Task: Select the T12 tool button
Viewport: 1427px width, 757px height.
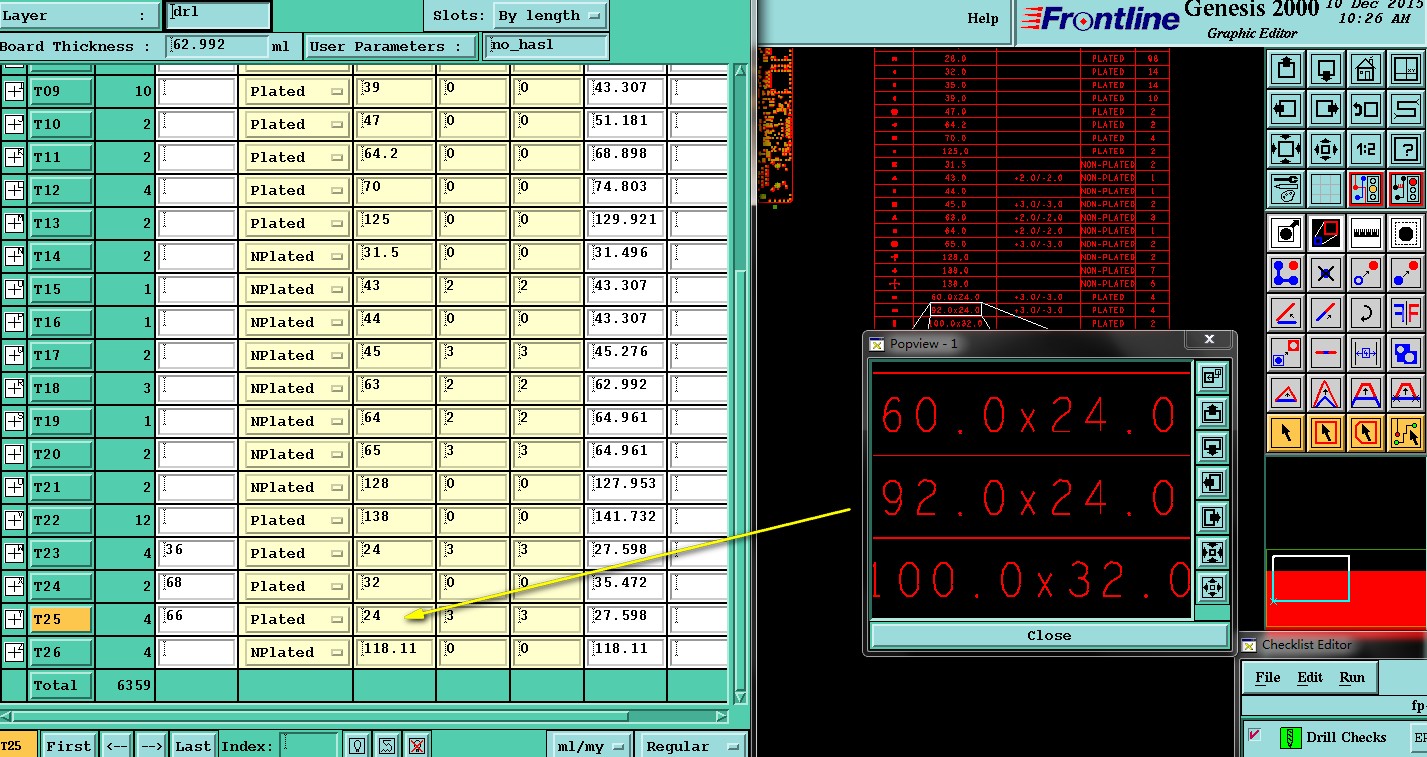Action: (x=61, y=190)
